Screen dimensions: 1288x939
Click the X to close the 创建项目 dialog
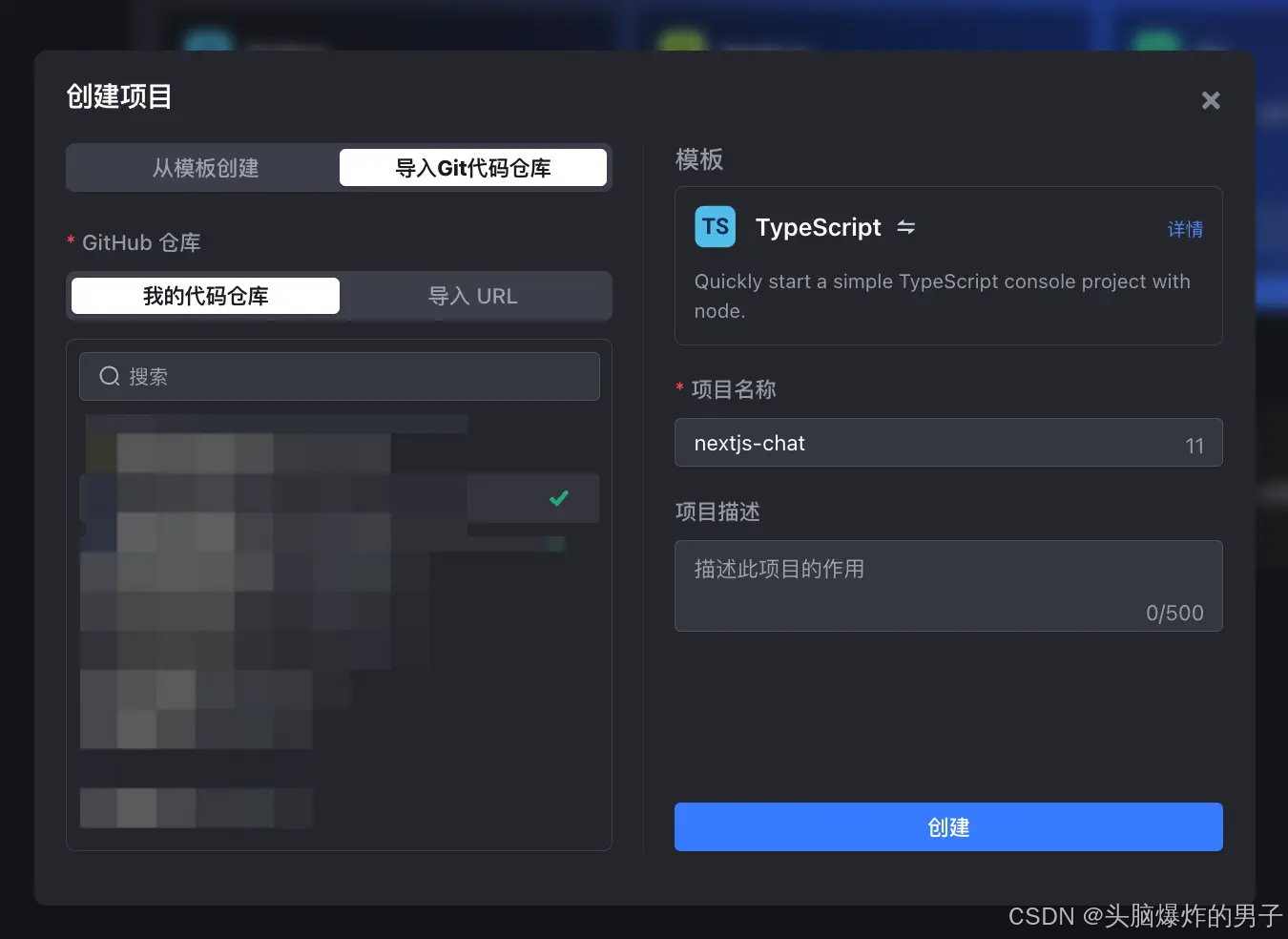coord(1210,100)
